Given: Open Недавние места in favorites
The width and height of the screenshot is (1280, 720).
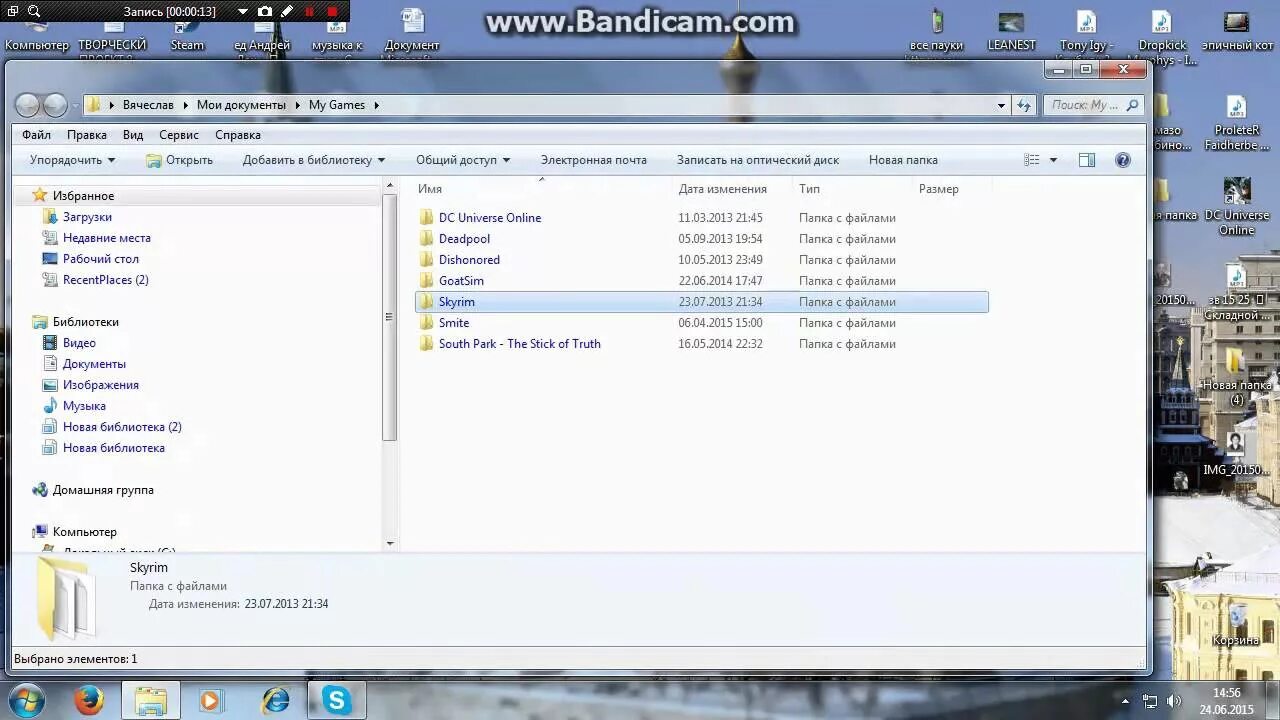Looking at the screenshot, I should [x=106, y=238].
